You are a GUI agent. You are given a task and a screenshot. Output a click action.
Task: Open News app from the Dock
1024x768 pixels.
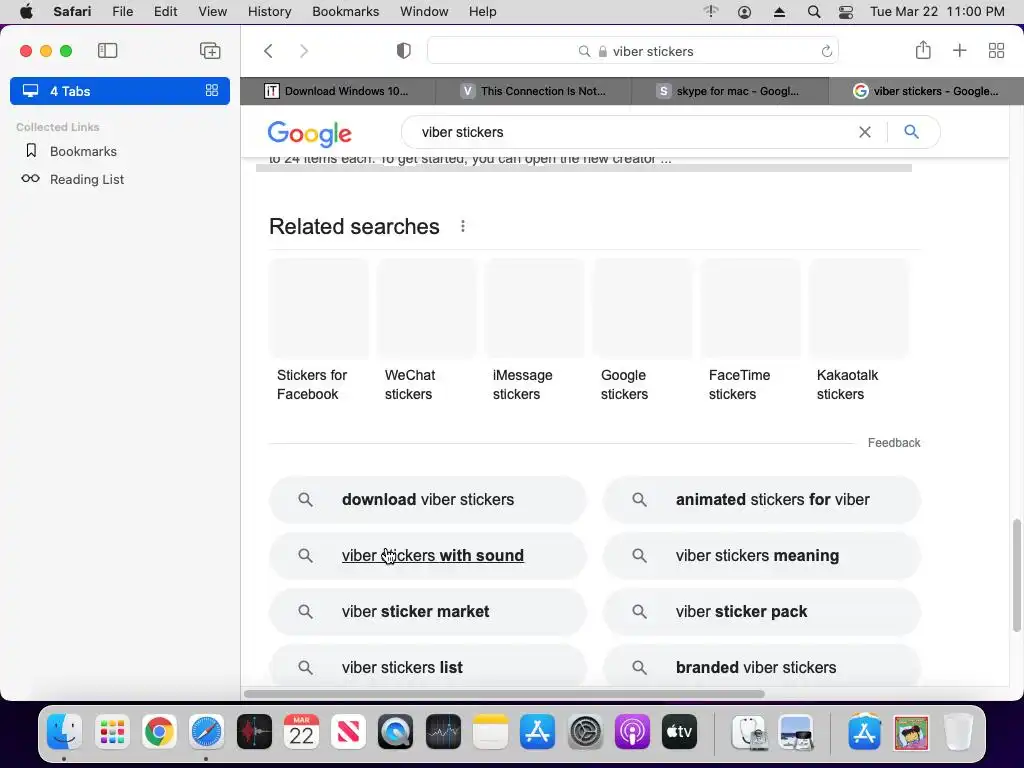pos(348,731)
